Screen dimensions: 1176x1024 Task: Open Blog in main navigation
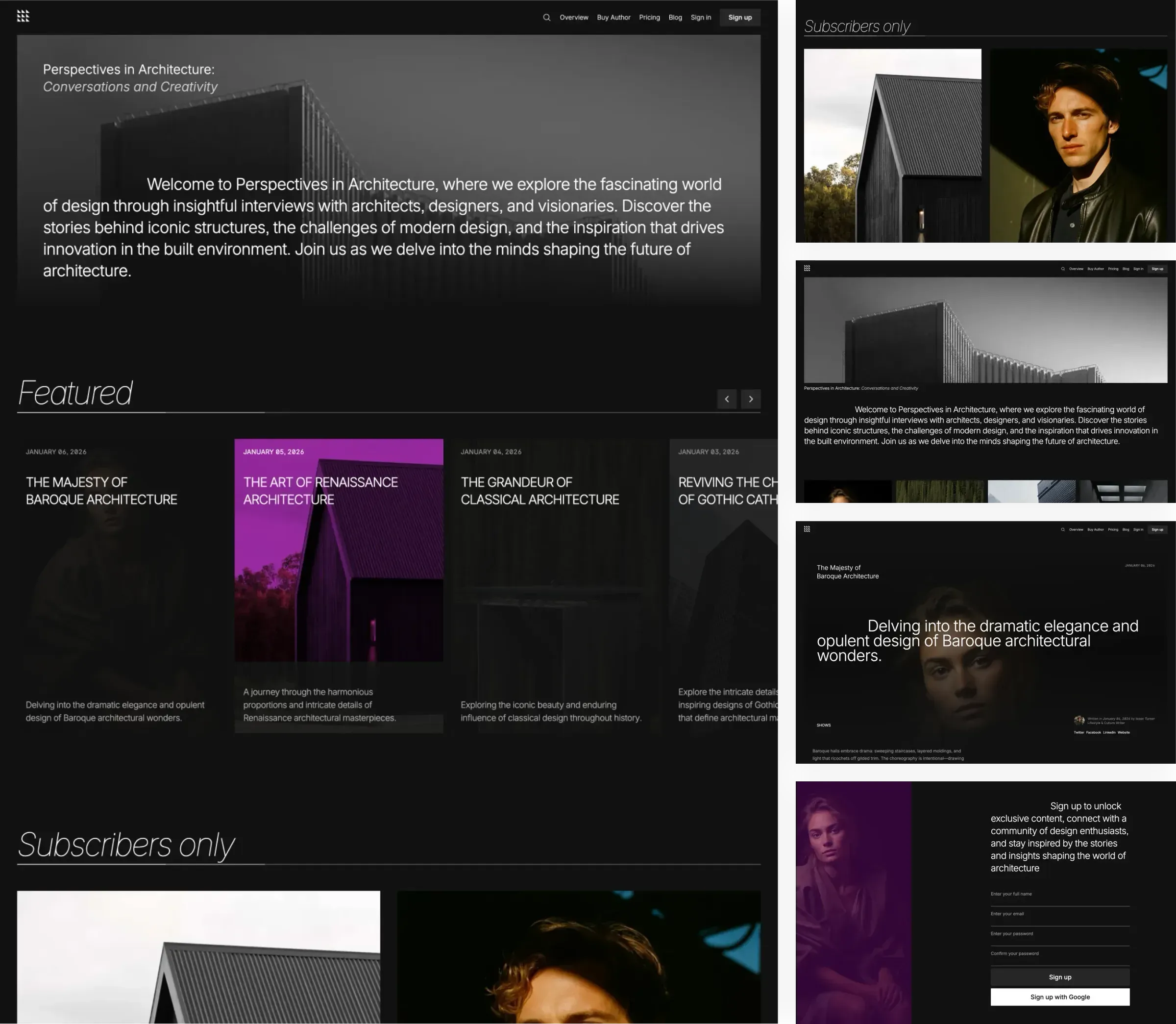[675, 17]
